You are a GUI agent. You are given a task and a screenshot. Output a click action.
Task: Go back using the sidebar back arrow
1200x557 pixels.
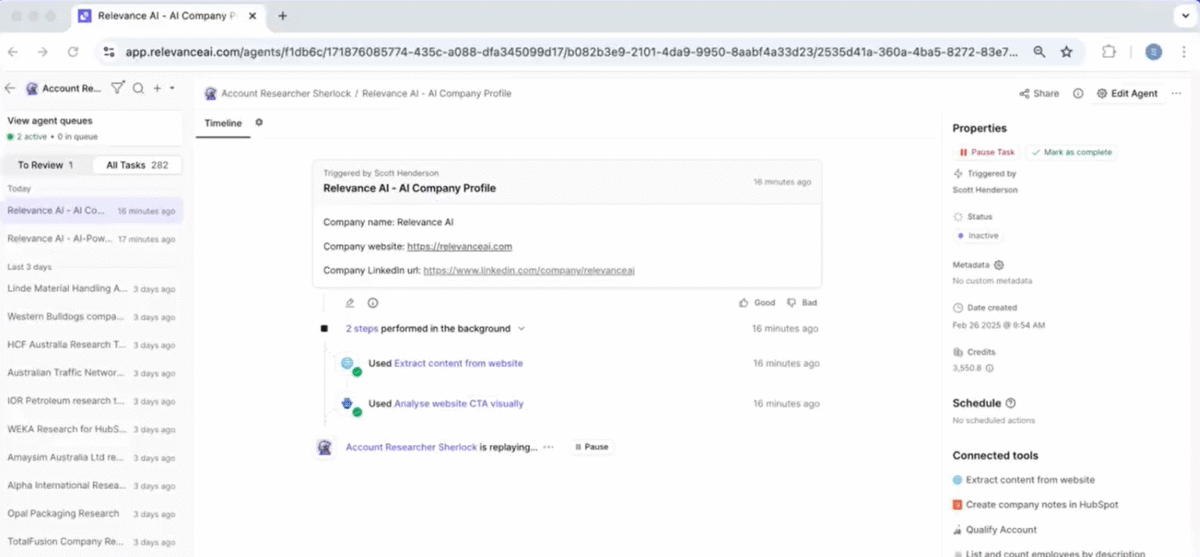(x=10, y=88)
